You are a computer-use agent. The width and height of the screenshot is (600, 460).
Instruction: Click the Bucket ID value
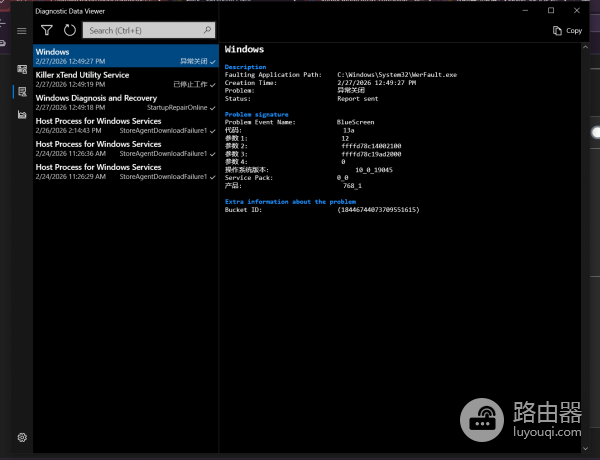[x=378, y=210]
